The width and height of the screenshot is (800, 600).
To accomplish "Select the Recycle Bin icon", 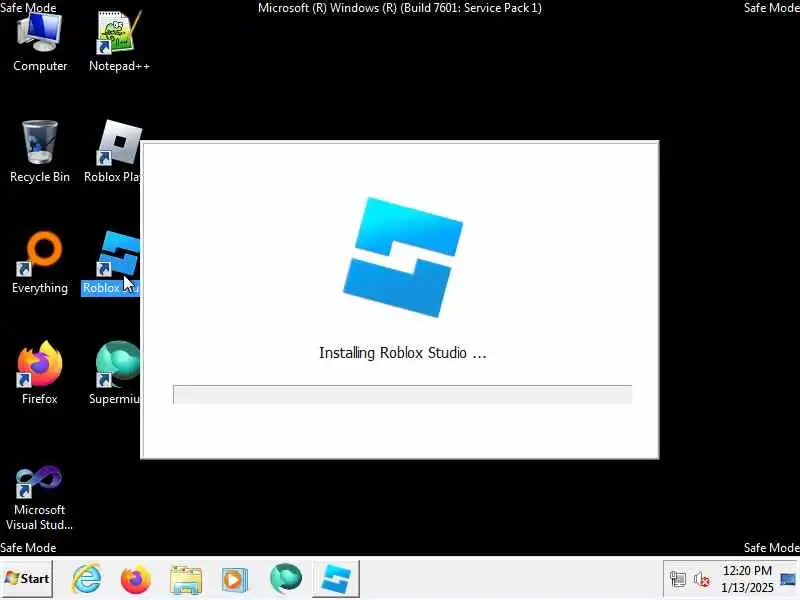I will (x=40, y=152).
